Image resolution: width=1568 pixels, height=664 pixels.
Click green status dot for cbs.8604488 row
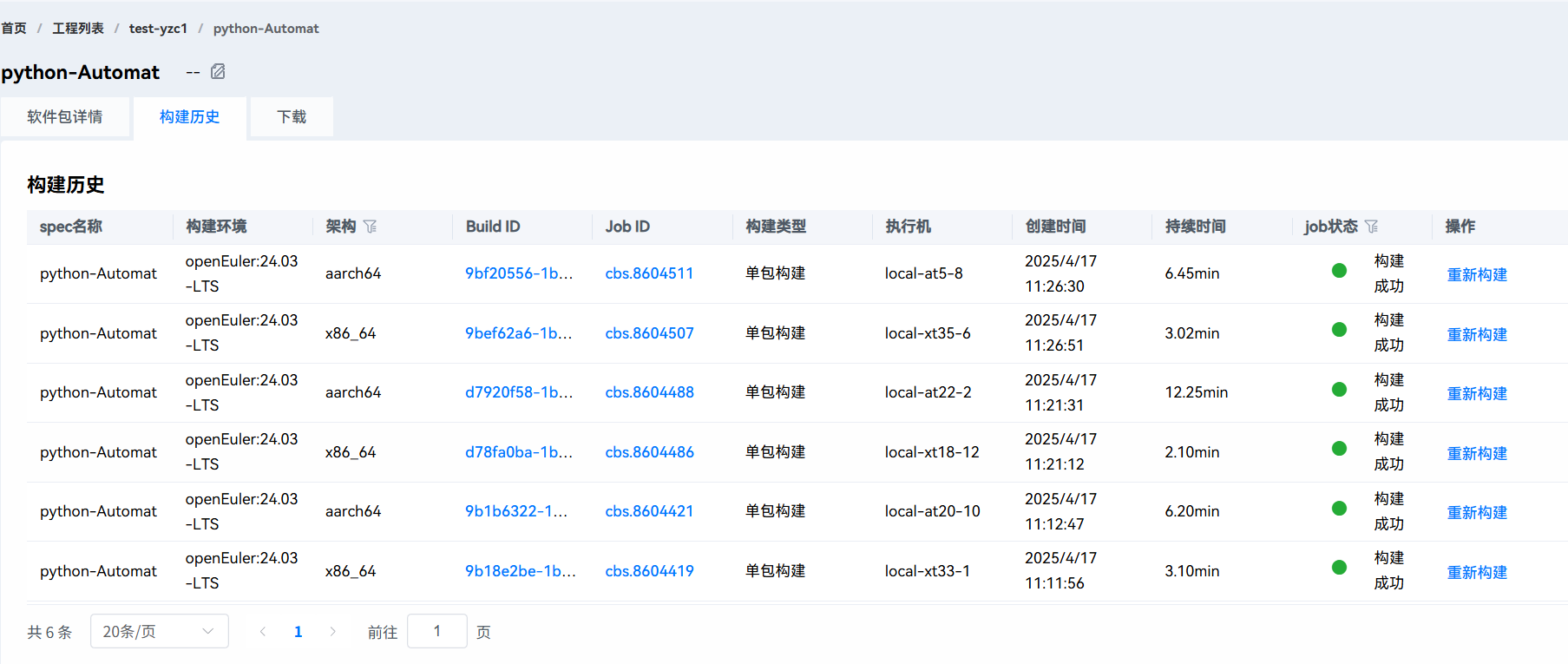tap(1339, 390)
